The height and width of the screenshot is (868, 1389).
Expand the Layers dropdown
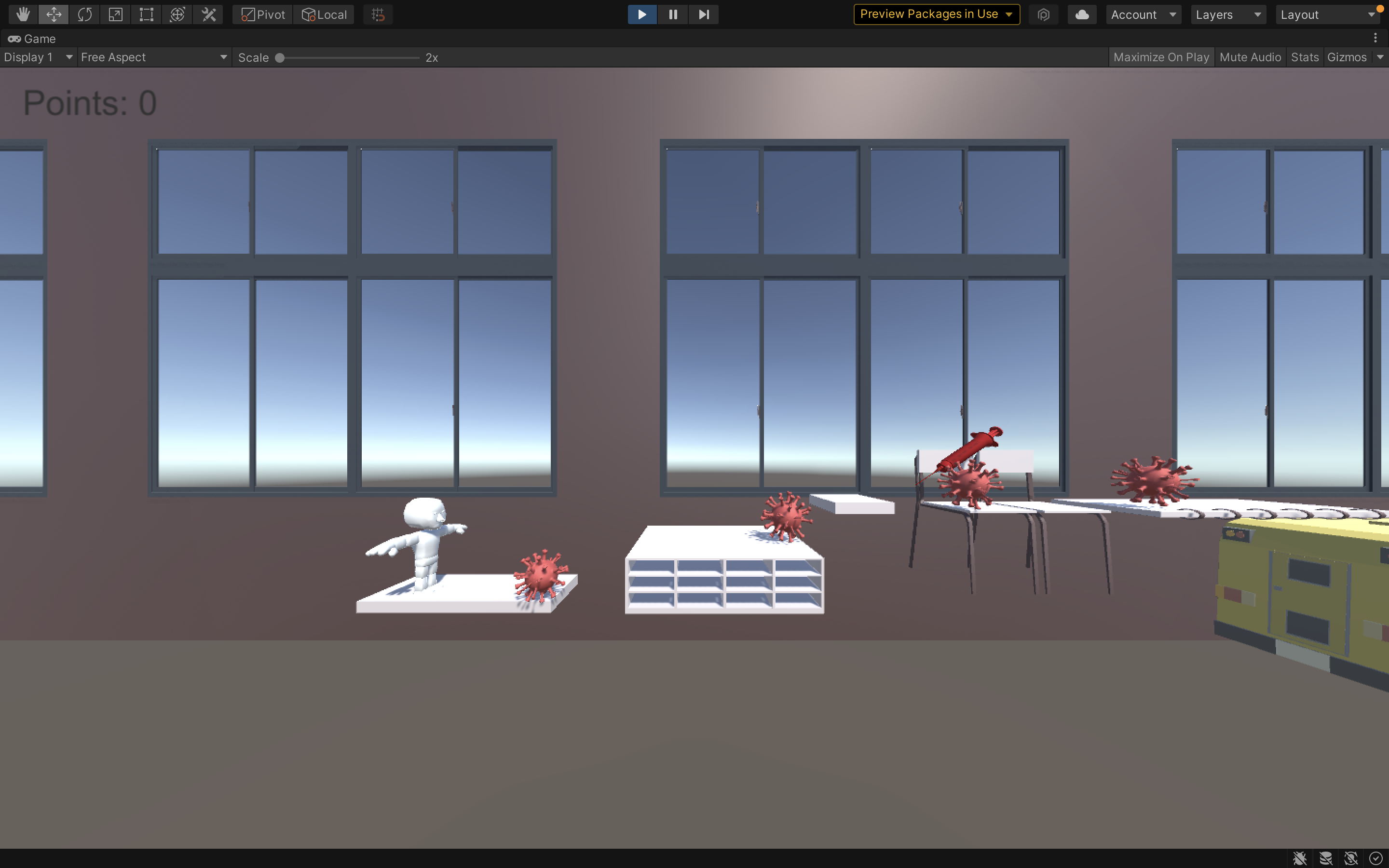click(x=1228, y=14)
